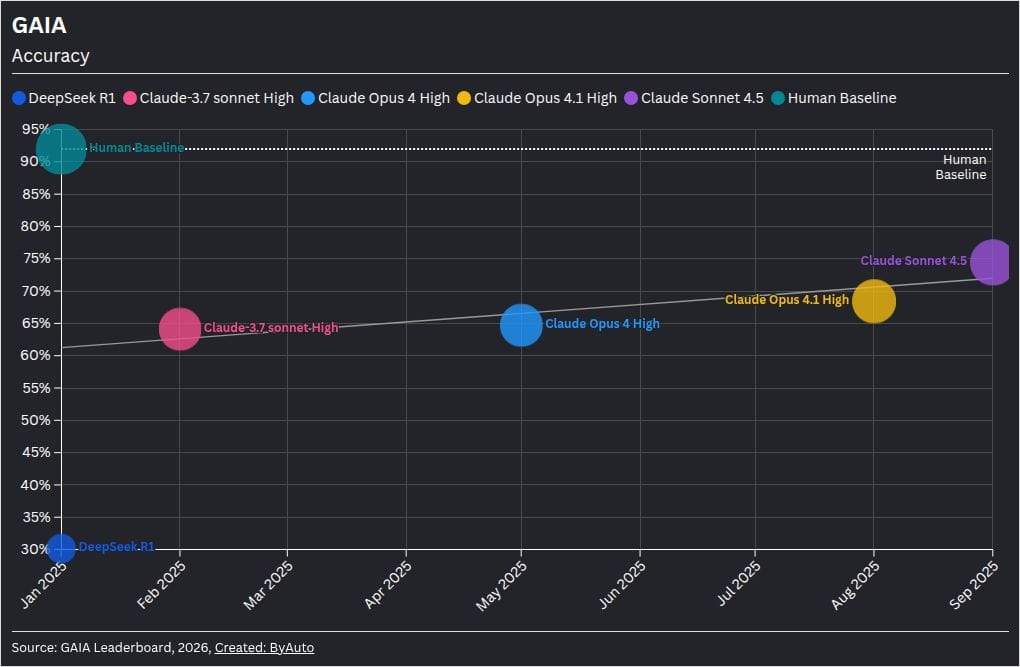Click the yellow Claude Opus 4.1 High legend dot
Viewport: 1020px width, 667px height.
coord(464,98)
